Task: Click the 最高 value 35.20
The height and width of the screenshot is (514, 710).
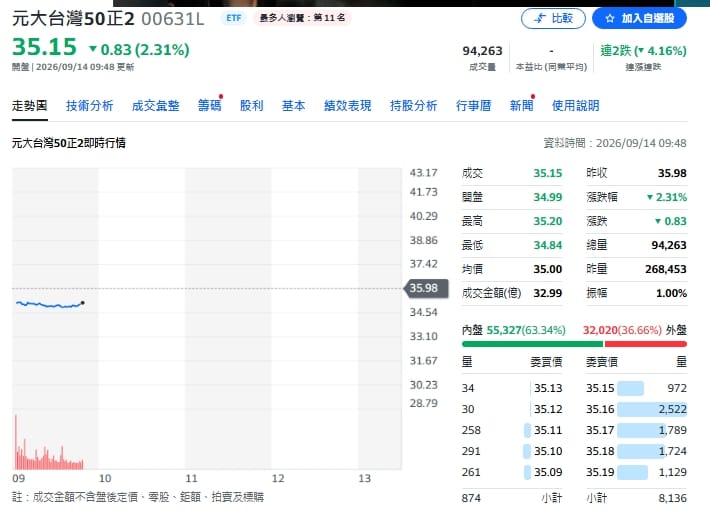Action: [x=547, y=221]
